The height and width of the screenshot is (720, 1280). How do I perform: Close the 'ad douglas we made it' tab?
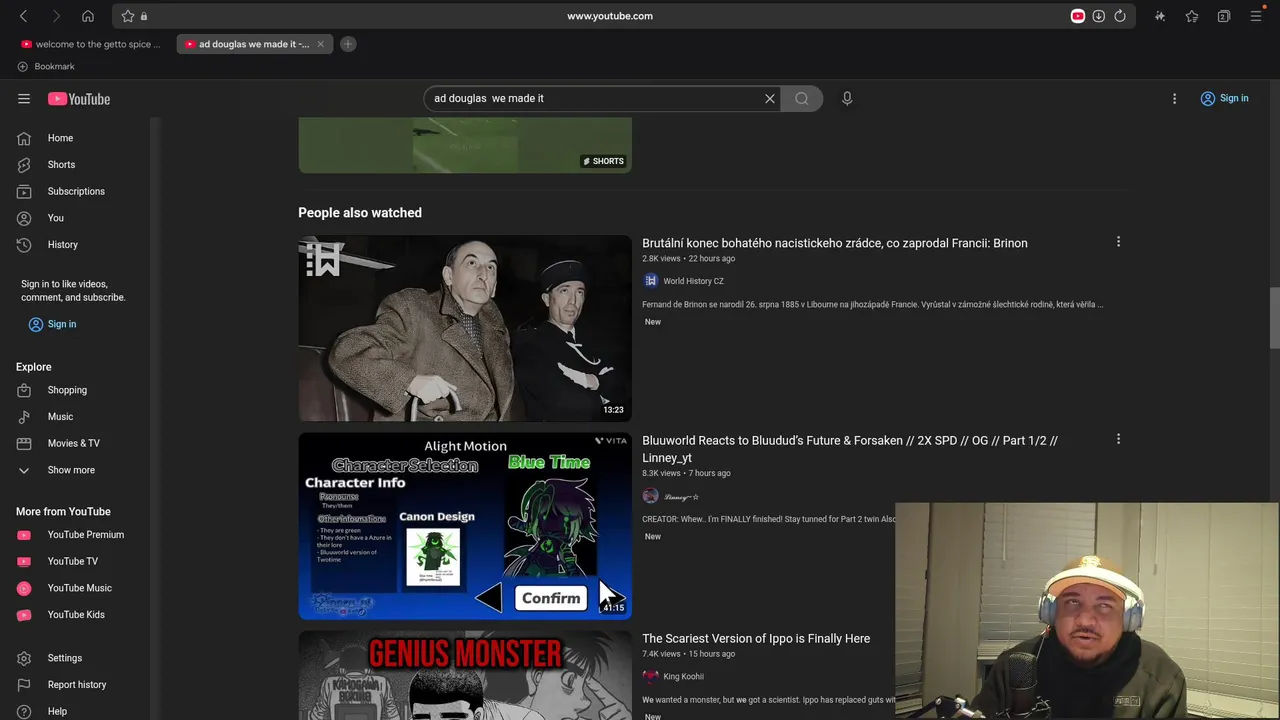pyautogui.click(x=321, y=44)
